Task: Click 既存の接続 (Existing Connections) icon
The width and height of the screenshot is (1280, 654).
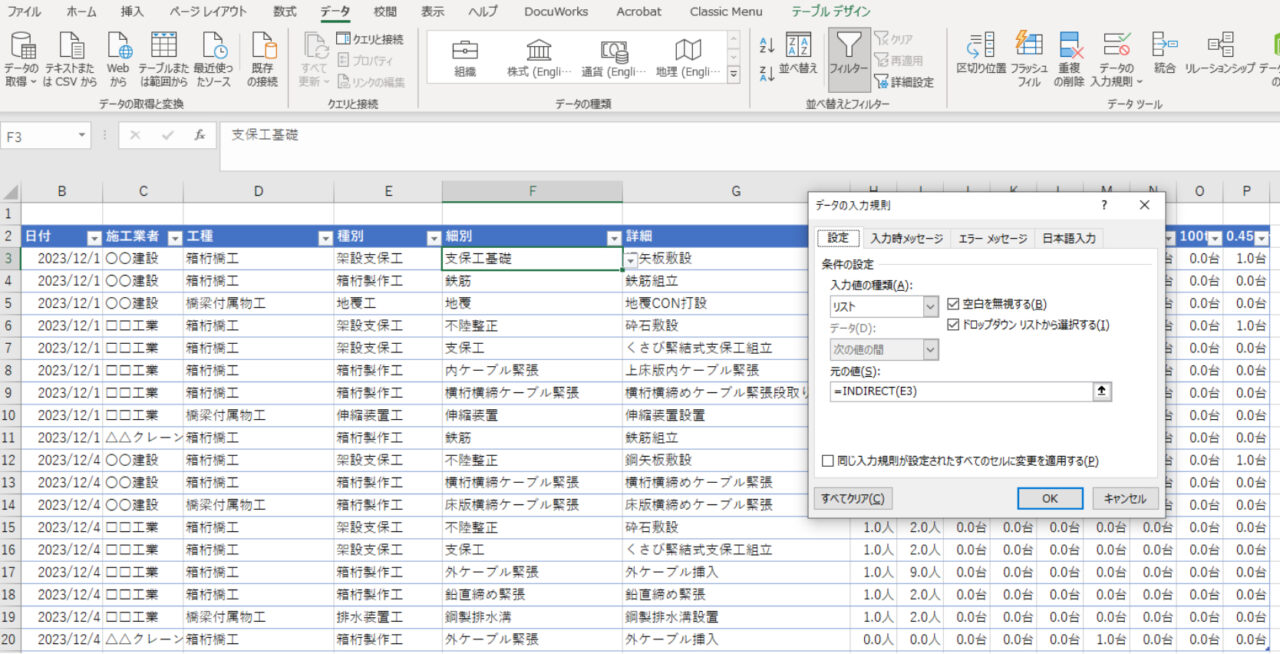Action: pyautogui.click(x=263, y=59)
